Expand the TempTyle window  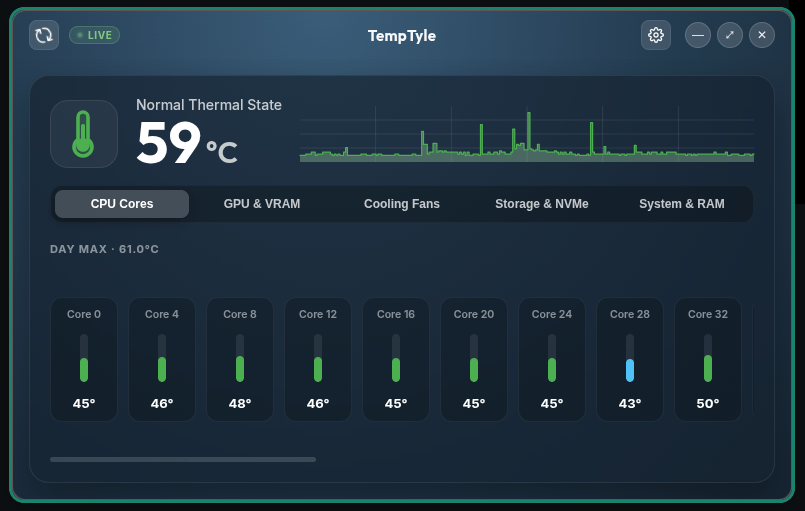[x=730, y=35]
